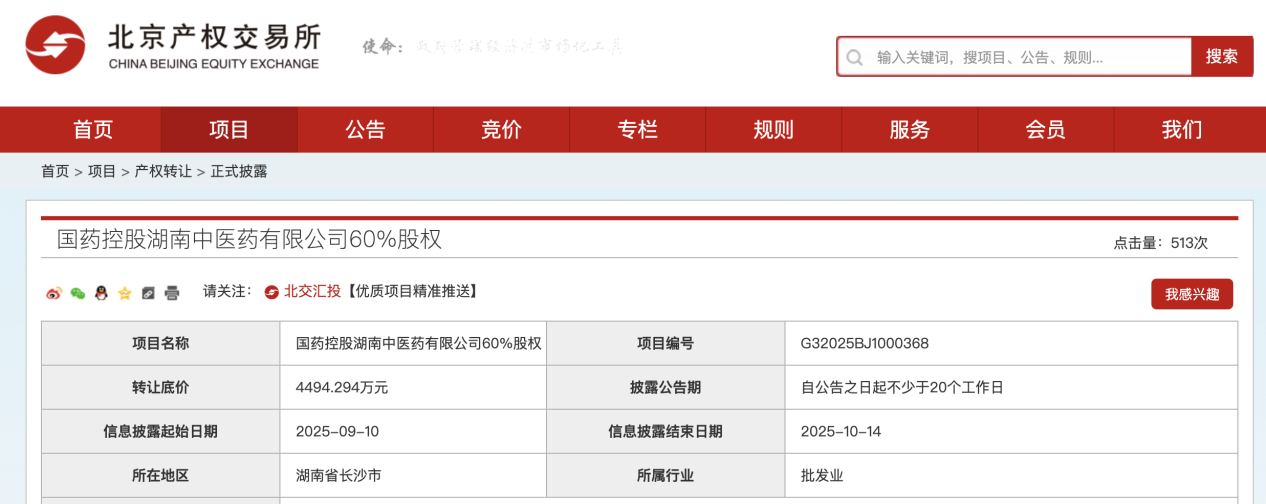Click the 信息披露起始日期 header cell

click(161, 431)
